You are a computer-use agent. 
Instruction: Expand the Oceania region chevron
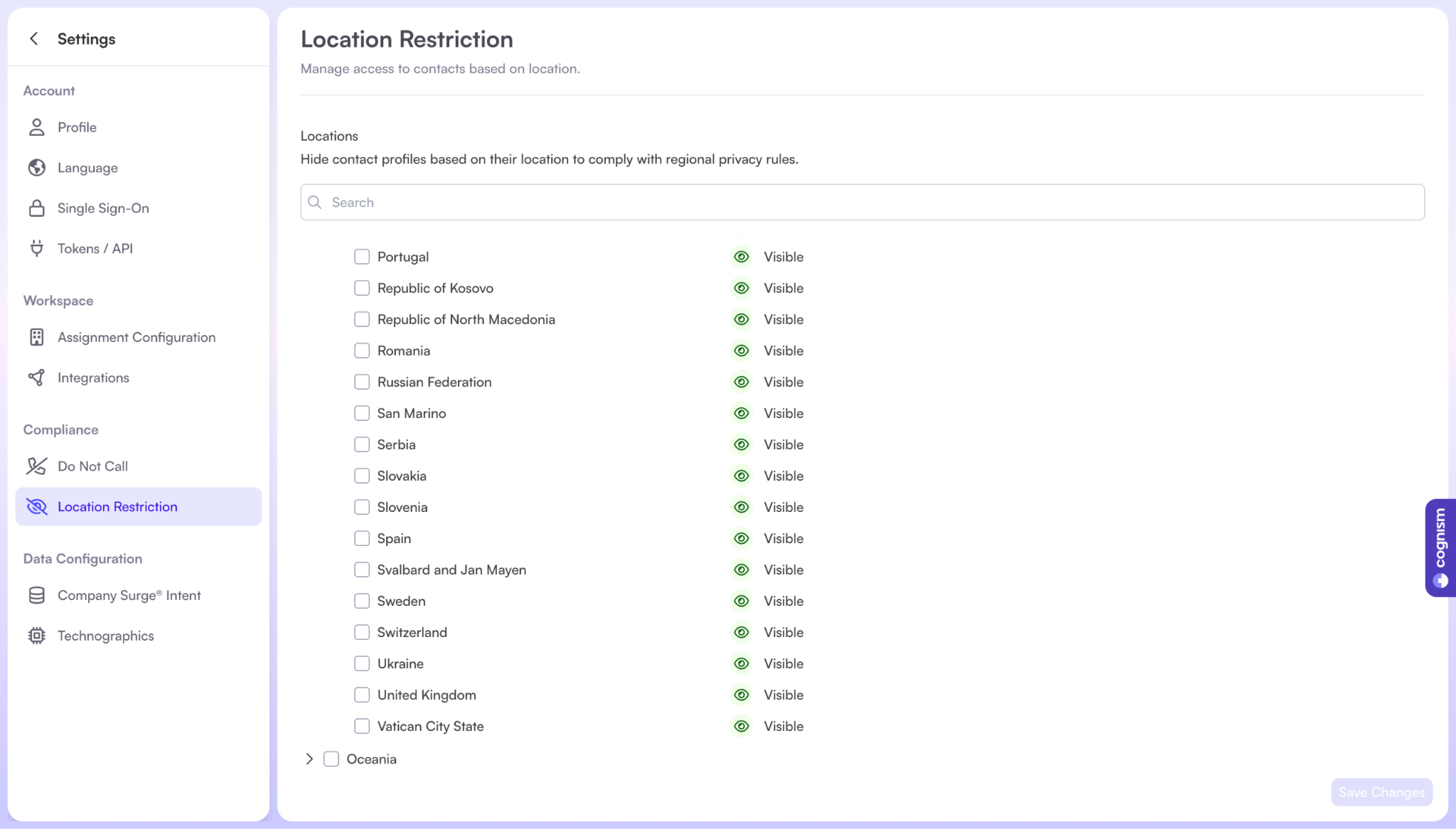point(309,759)
